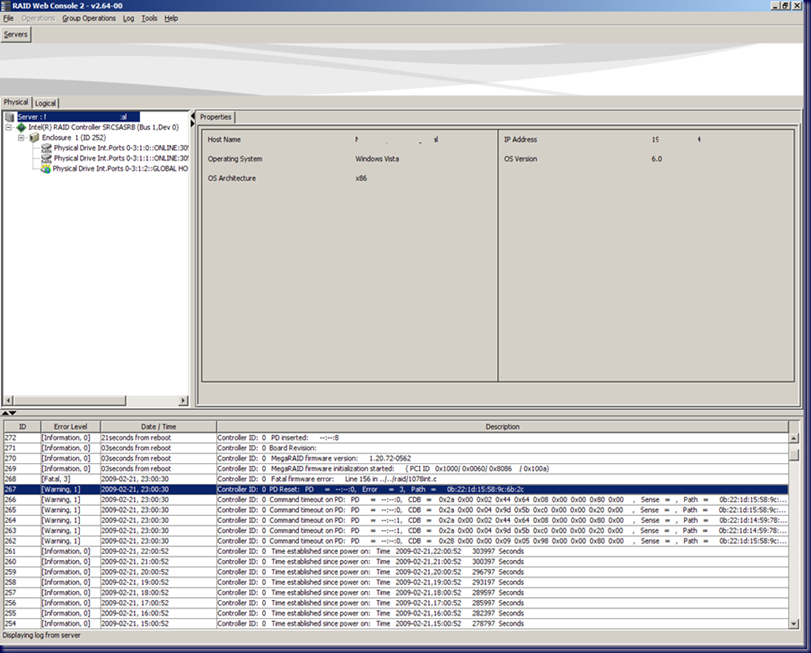Click RAID Web Console title bar icon
Screen dimensions: 811x653
(x=6, y=6)
